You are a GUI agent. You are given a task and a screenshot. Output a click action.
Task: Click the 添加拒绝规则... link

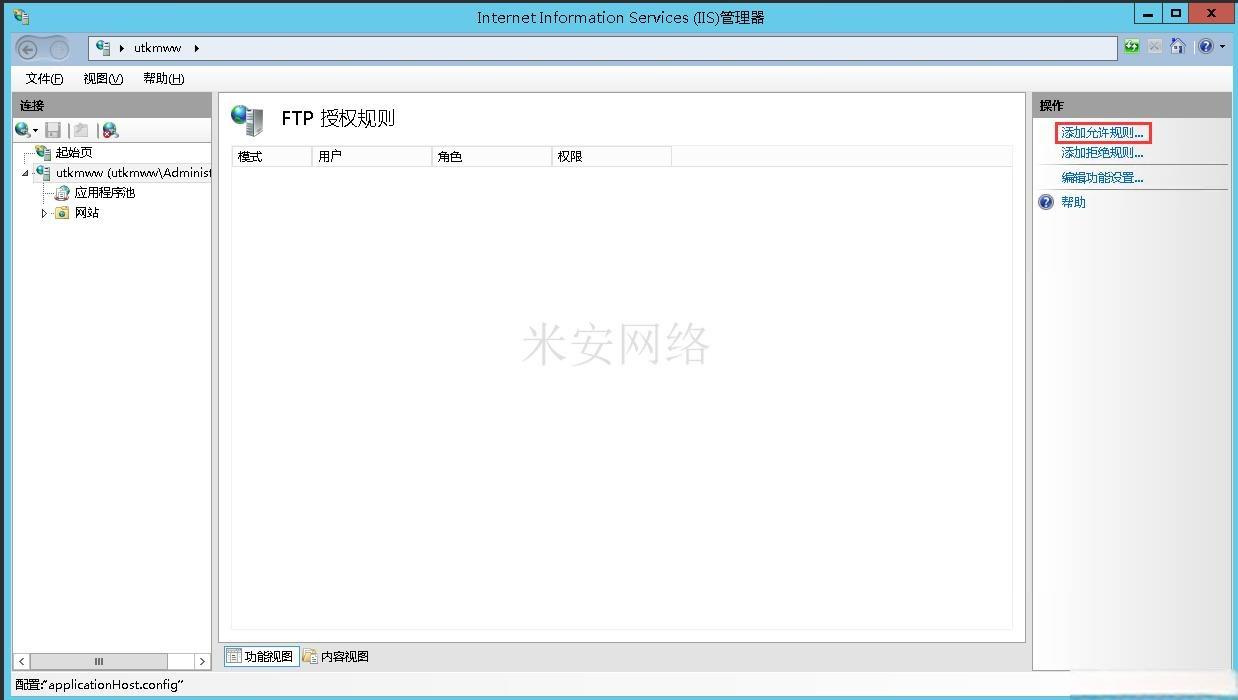pyautogui.click(x=1102, y=153)
